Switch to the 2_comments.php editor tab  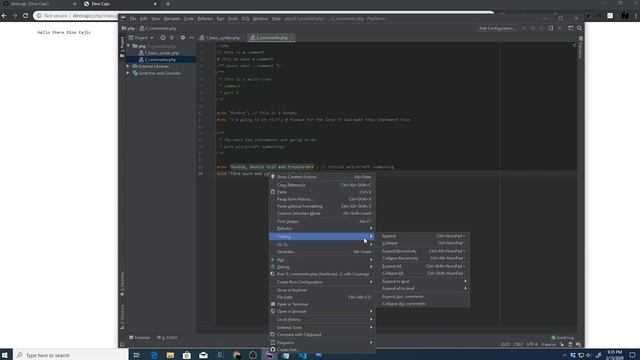pyautogui.click(x=271, y=38)
